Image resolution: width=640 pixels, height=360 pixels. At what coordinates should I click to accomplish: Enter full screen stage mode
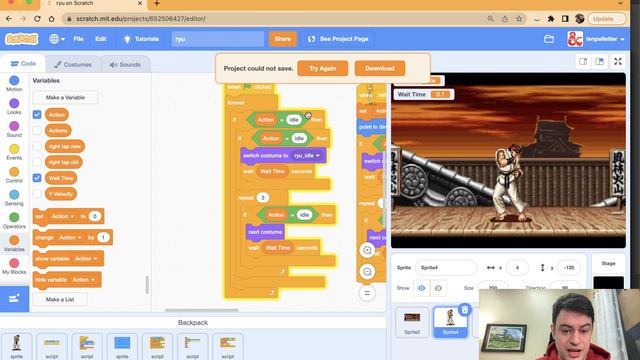618,62
